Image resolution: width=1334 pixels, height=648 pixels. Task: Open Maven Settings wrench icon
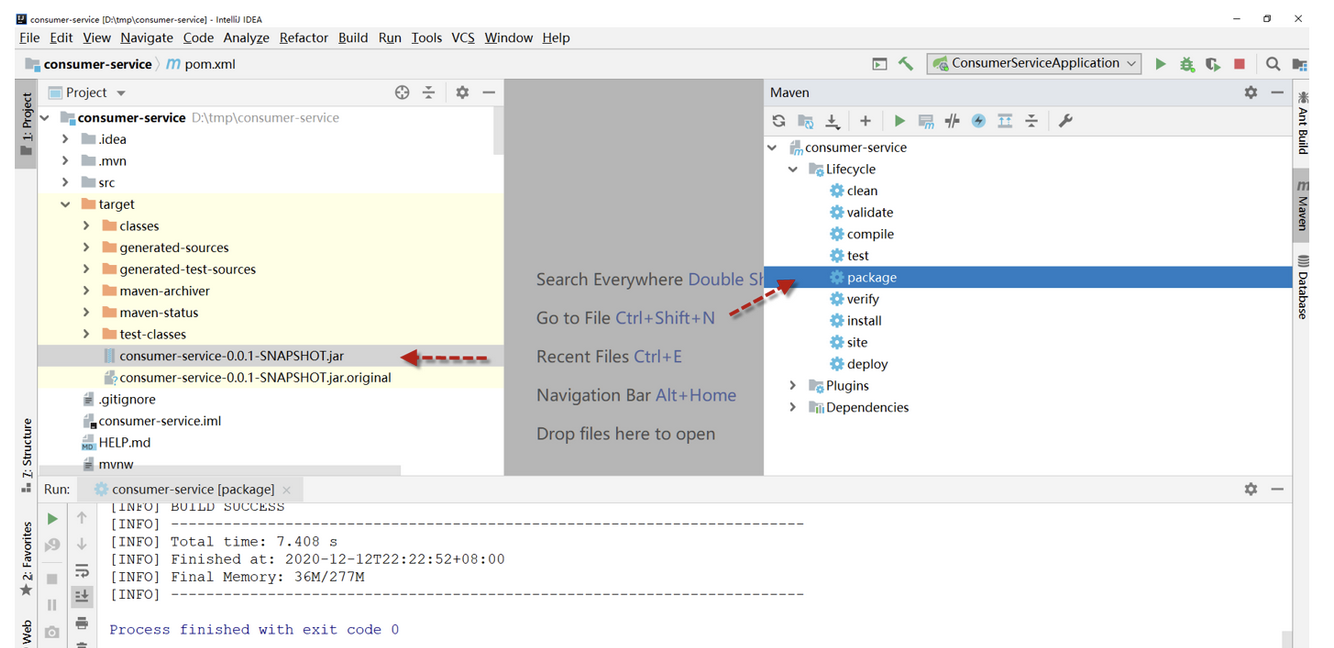coord(1065,121)
